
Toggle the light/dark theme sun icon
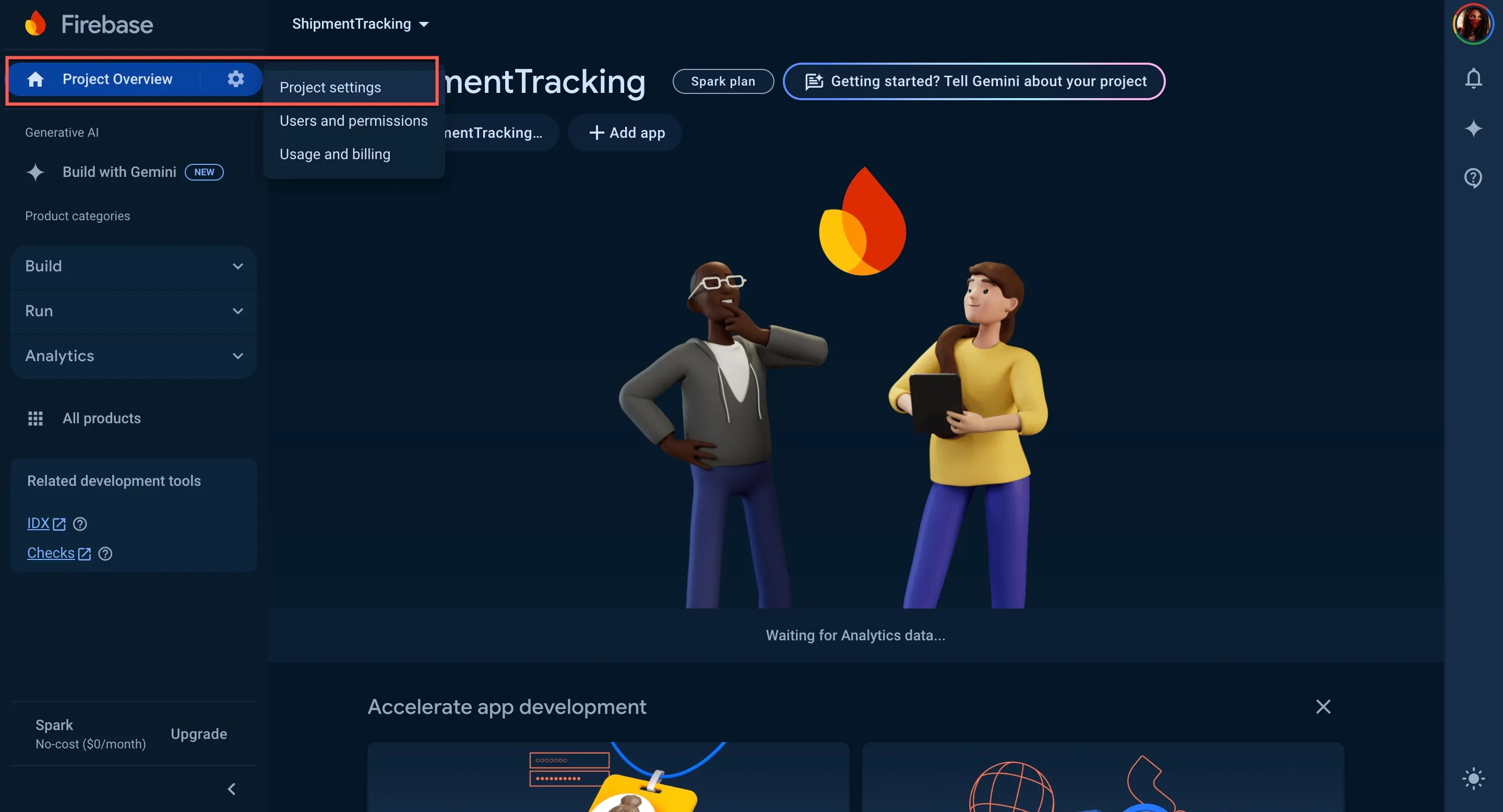click(1473, 779)
